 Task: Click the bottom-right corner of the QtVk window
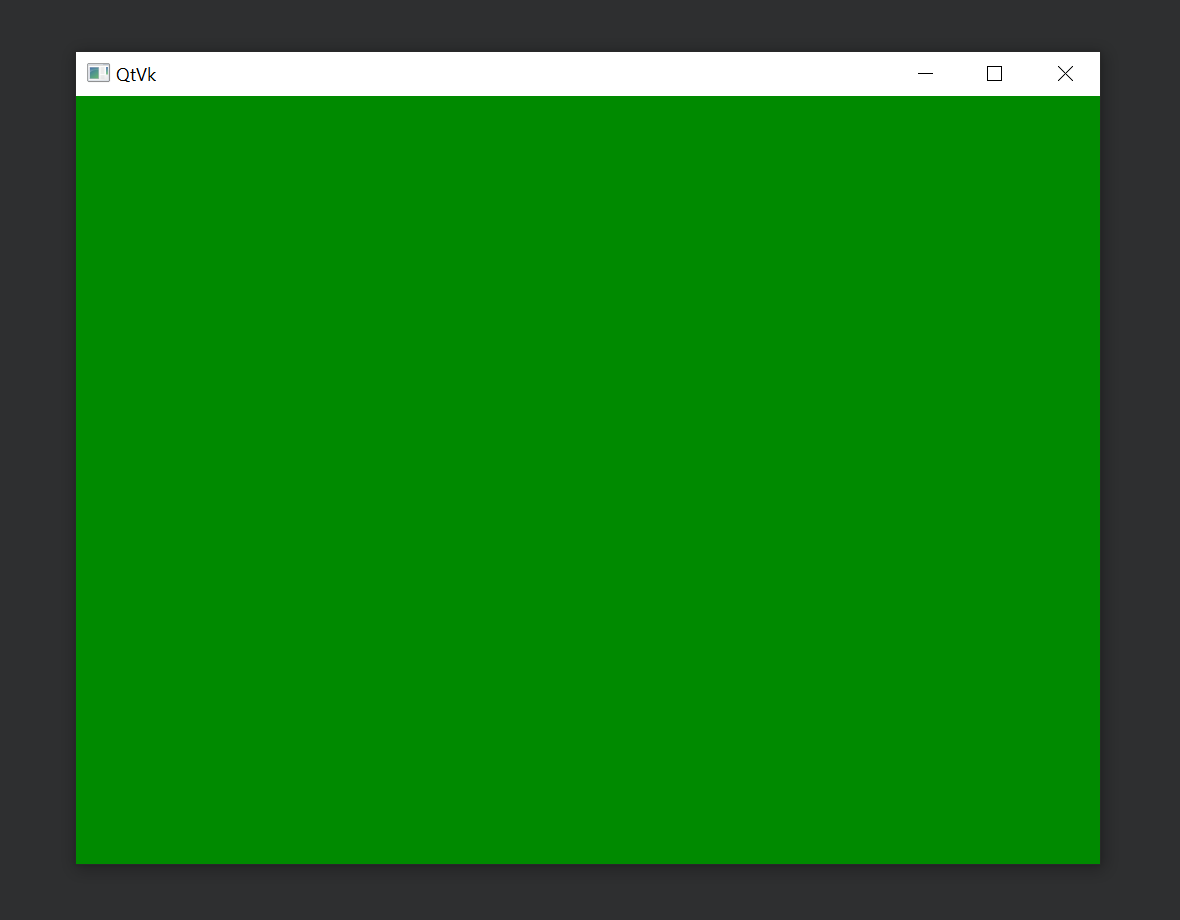tap(1098, 861)
